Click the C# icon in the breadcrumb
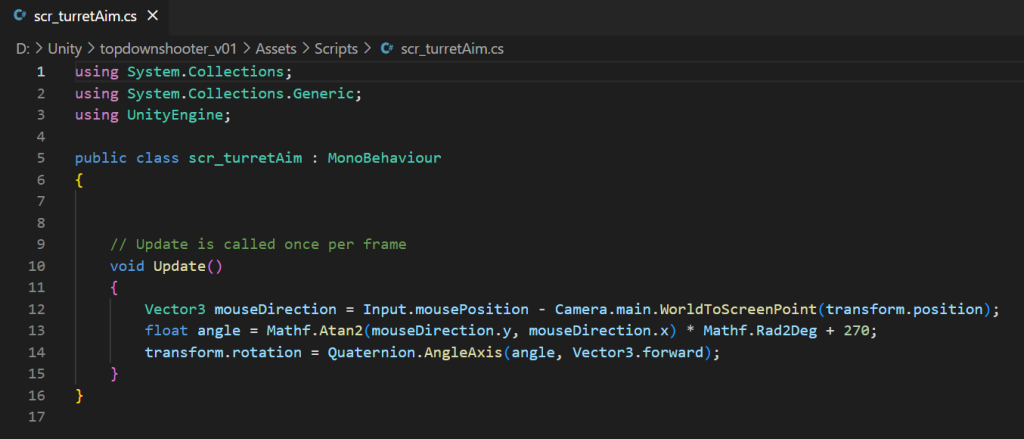Viewport: 1024px width, 439px height. 386,47
